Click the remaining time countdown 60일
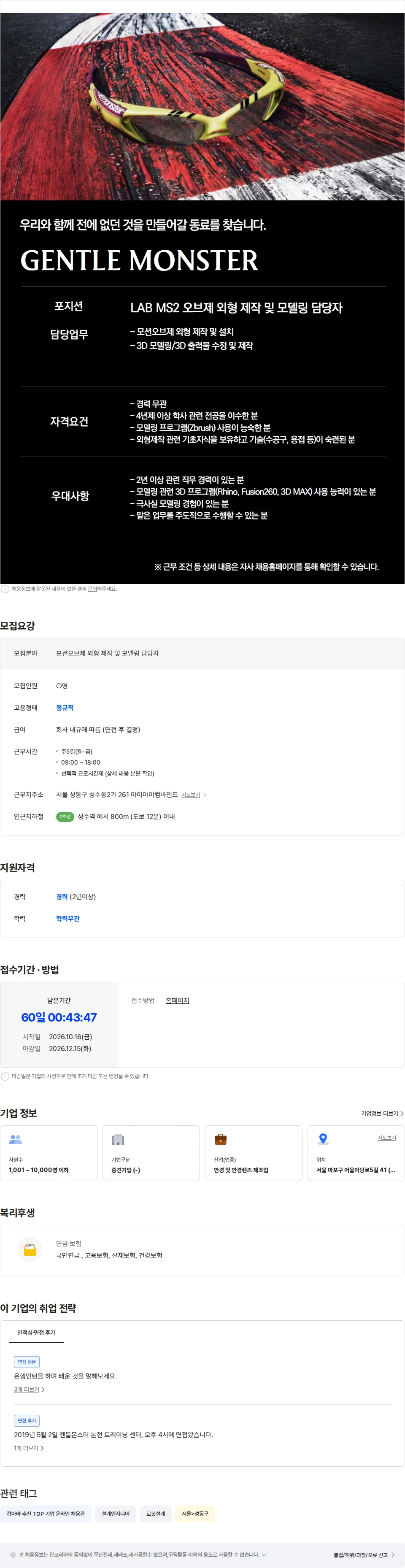The height and width of the screenshot is (1568, 405). point(59,1017)
